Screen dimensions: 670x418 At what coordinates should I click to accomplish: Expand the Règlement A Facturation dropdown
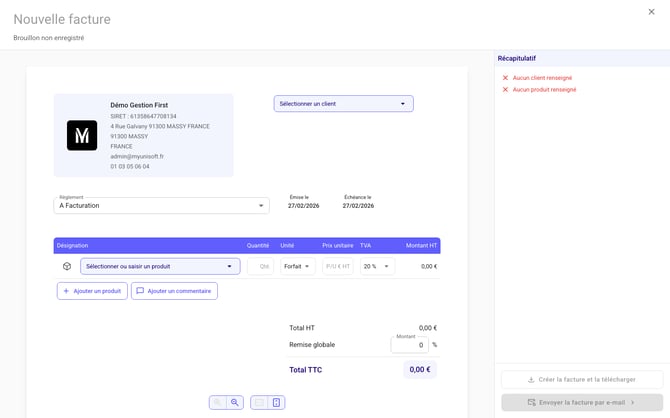point(161,205)
